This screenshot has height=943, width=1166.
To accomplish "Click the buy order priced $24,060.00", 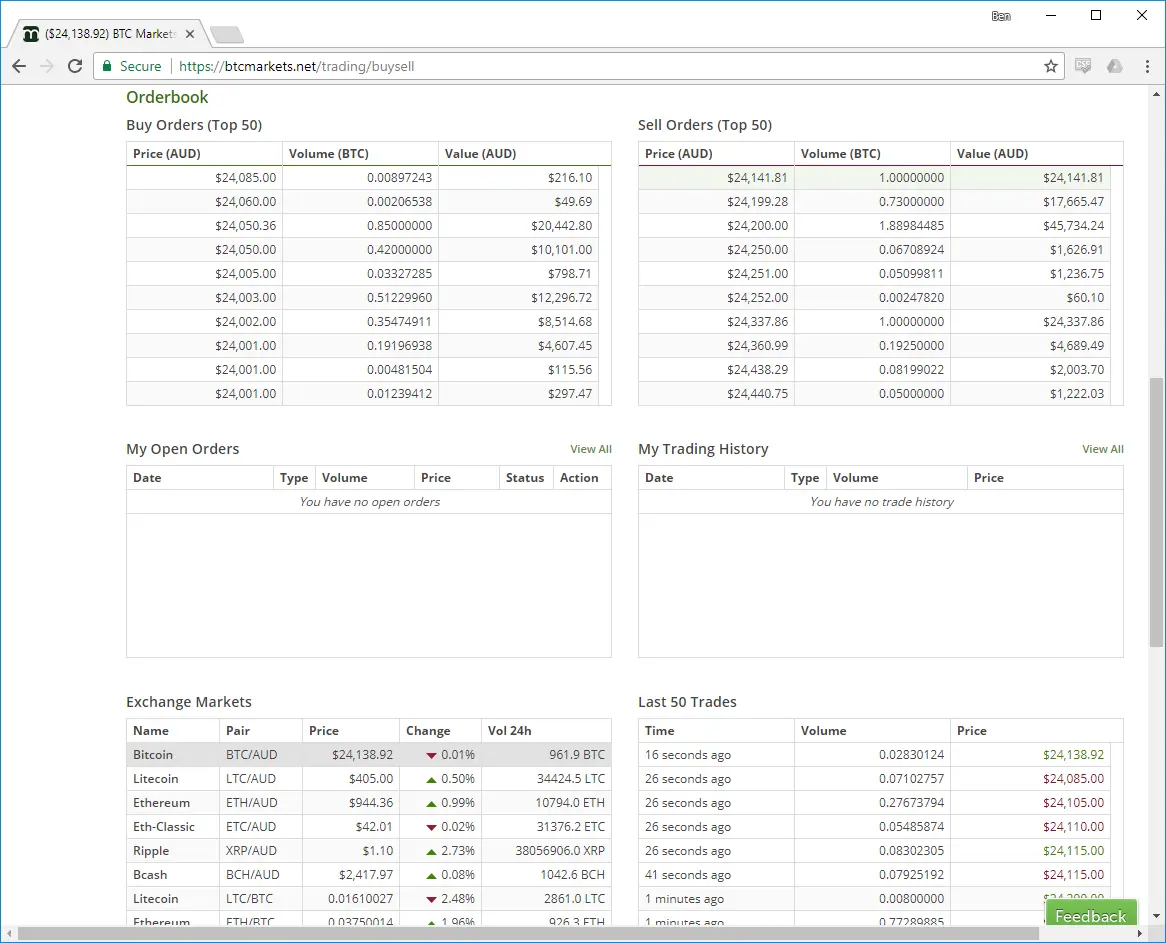I will point(245,202).
